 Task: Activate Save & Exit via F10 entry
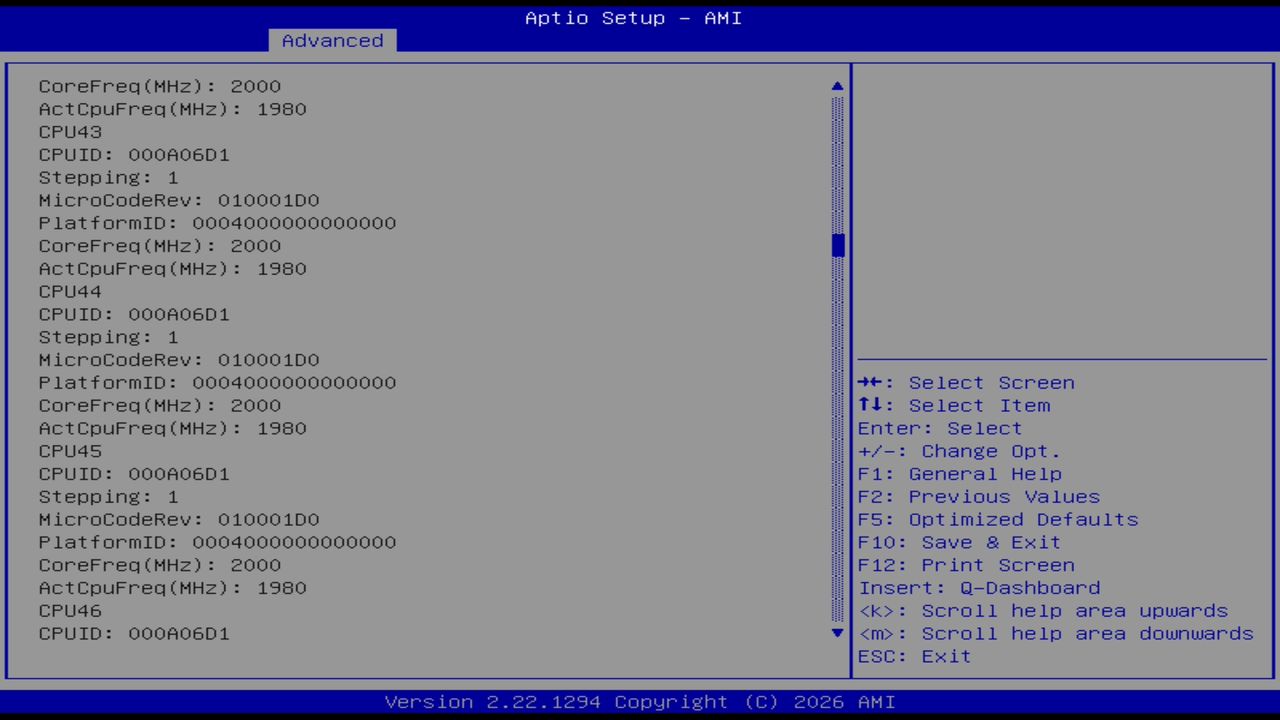tap(958, 541)
